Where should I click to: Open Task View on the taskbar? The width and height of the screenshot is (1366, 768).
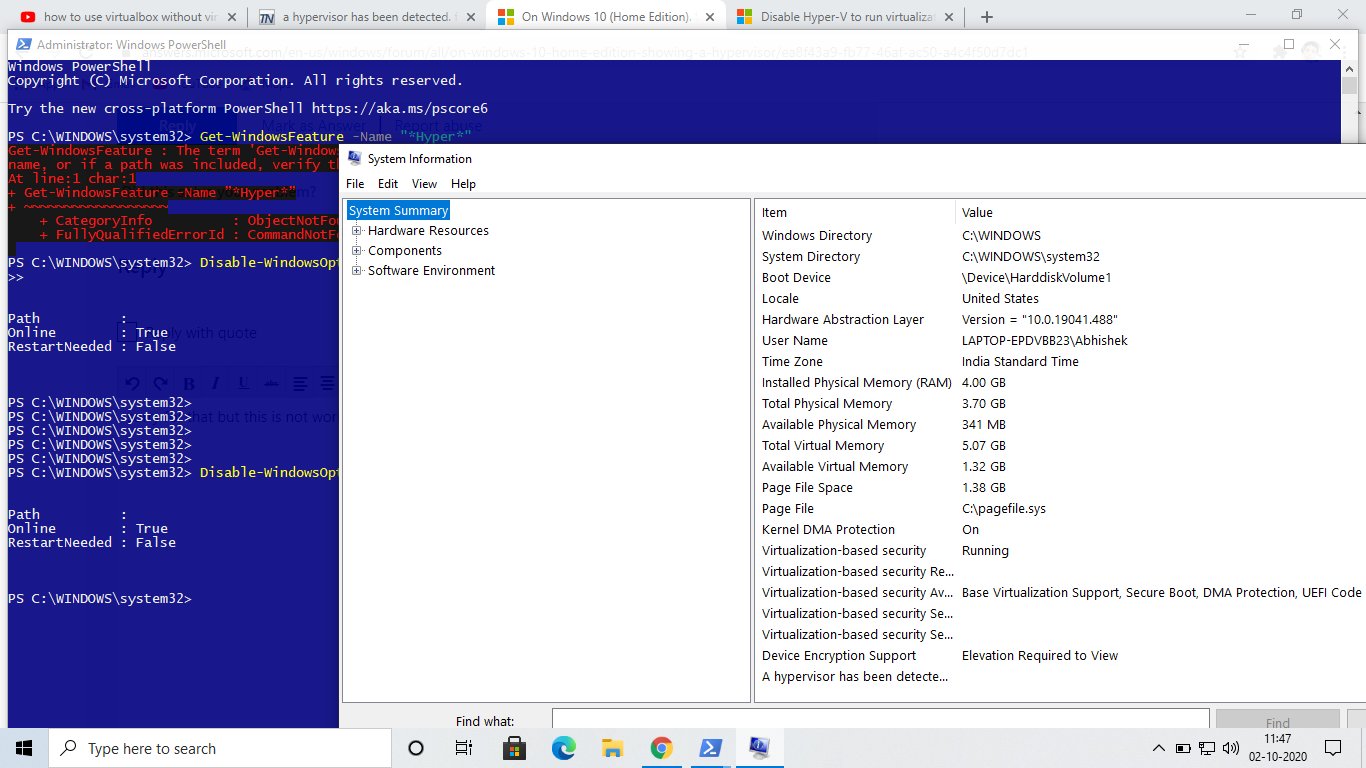[463, 748]
